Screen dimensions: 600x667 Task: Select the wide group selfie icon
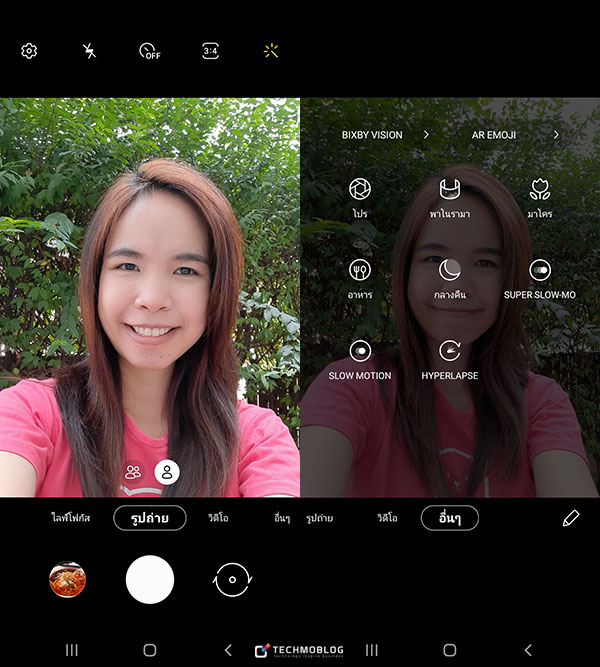[x=133, y=472]
